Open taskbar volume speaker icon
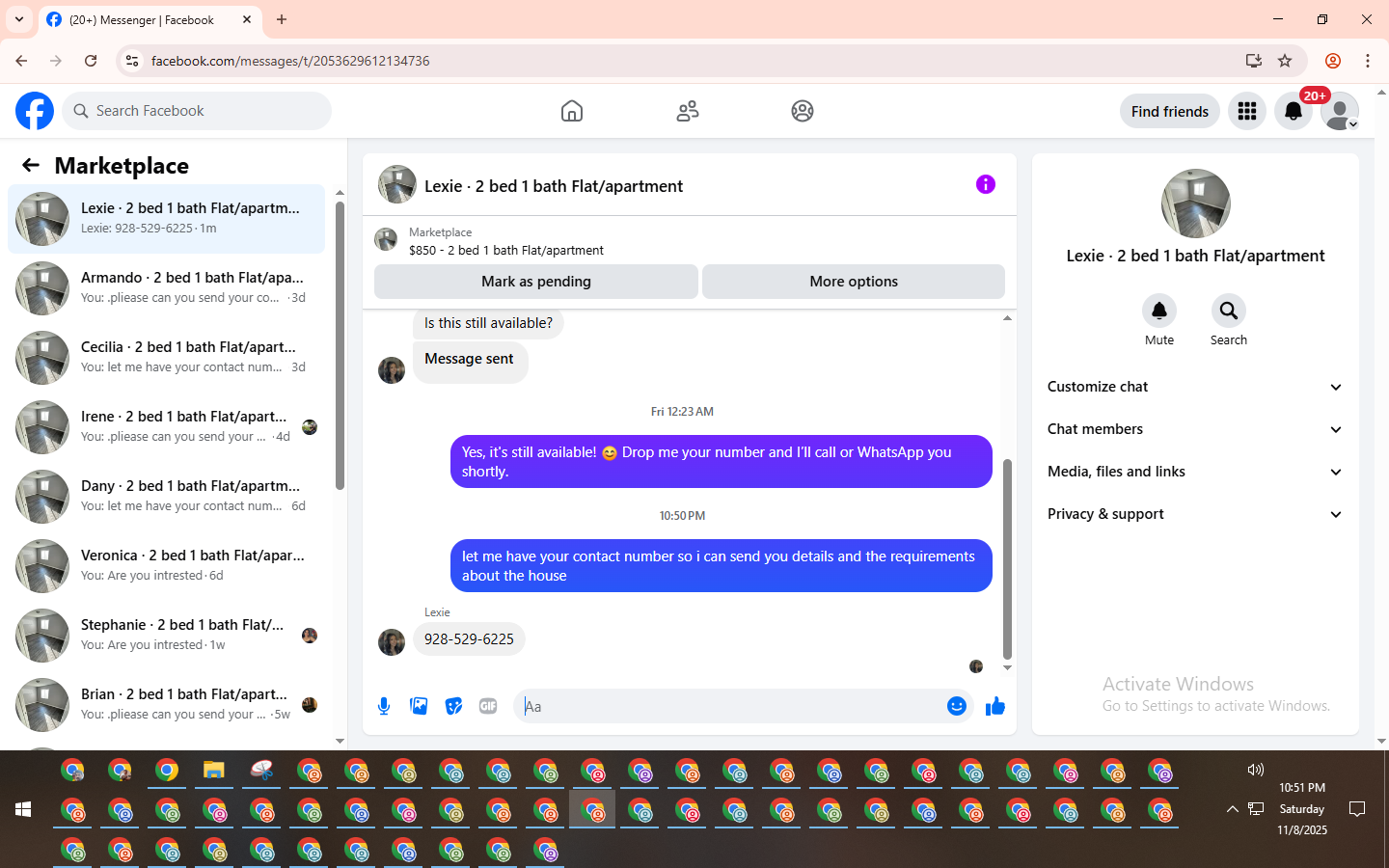Screen dimensions: 1389x868 click(x=1255, y=770)
